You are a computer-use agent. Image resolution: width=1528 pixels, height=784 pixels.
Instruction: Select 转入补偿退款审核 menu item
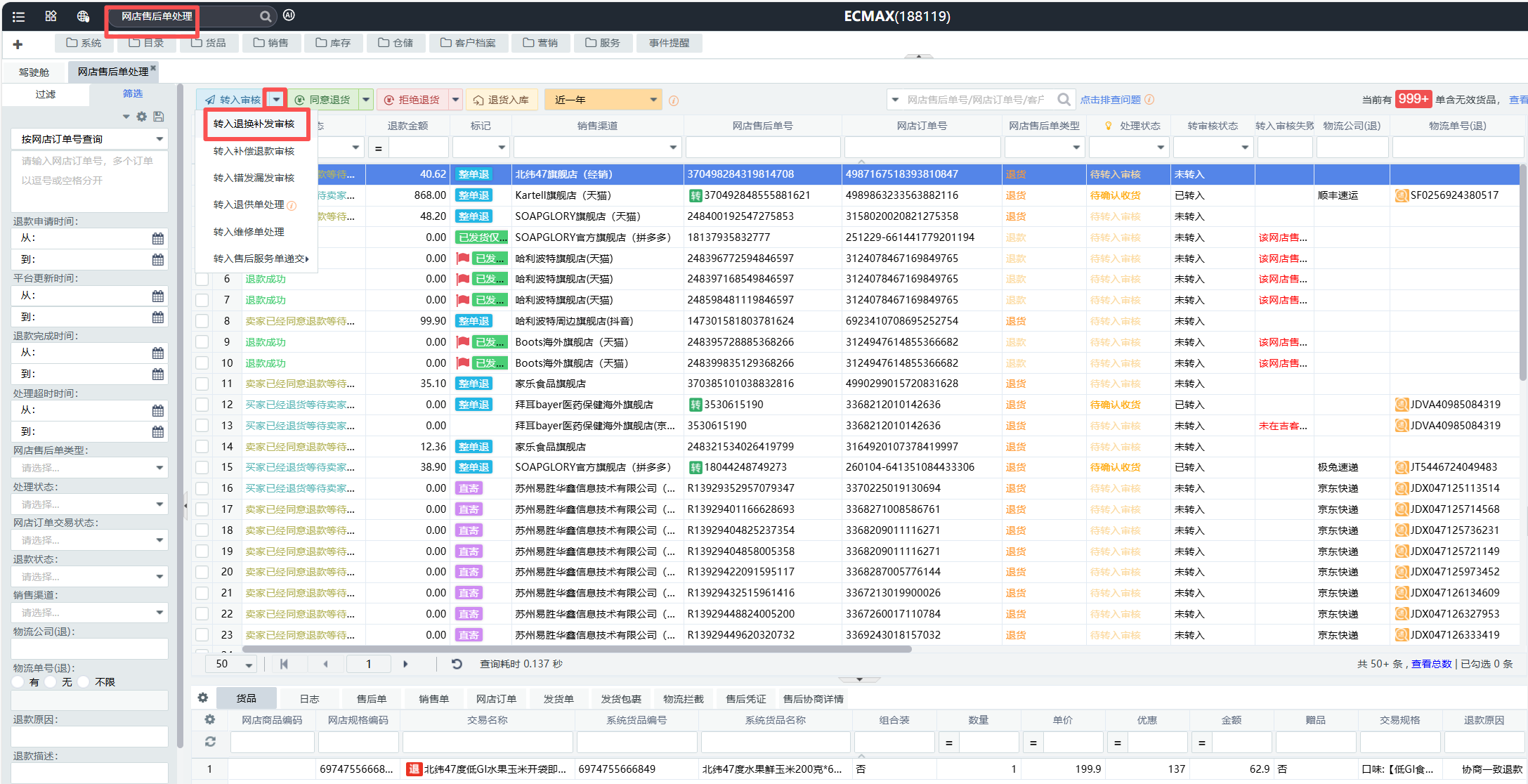tap(254, 151)
